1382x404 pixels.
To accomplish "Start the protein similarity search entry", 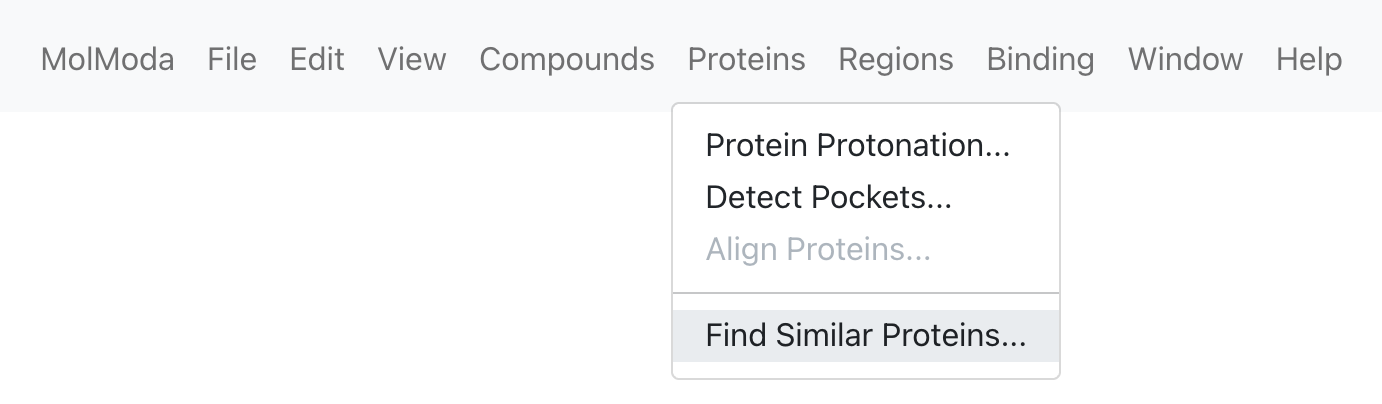I will tap(866, 335).
